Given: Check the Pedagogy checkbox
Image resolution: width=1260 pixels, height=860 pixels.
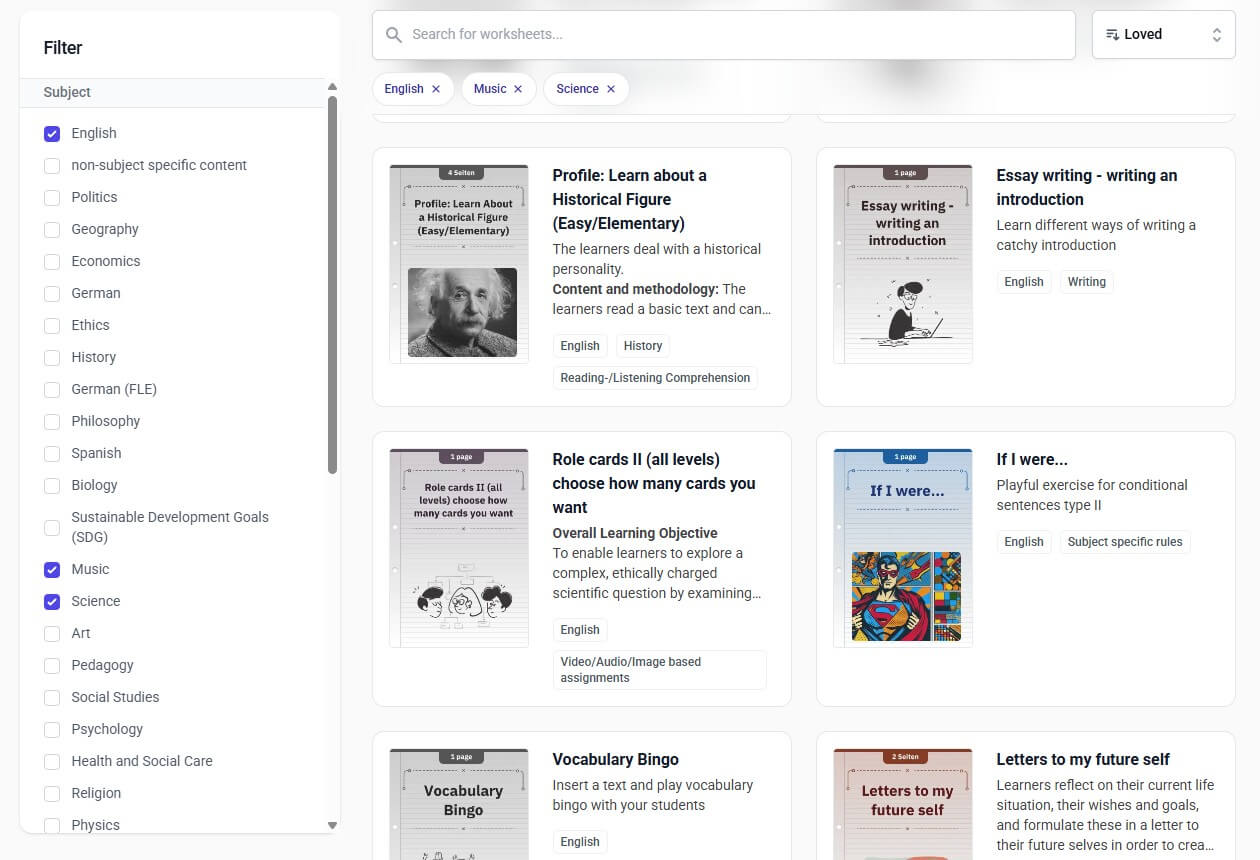Looking at the screenshot, I should 52,665.
